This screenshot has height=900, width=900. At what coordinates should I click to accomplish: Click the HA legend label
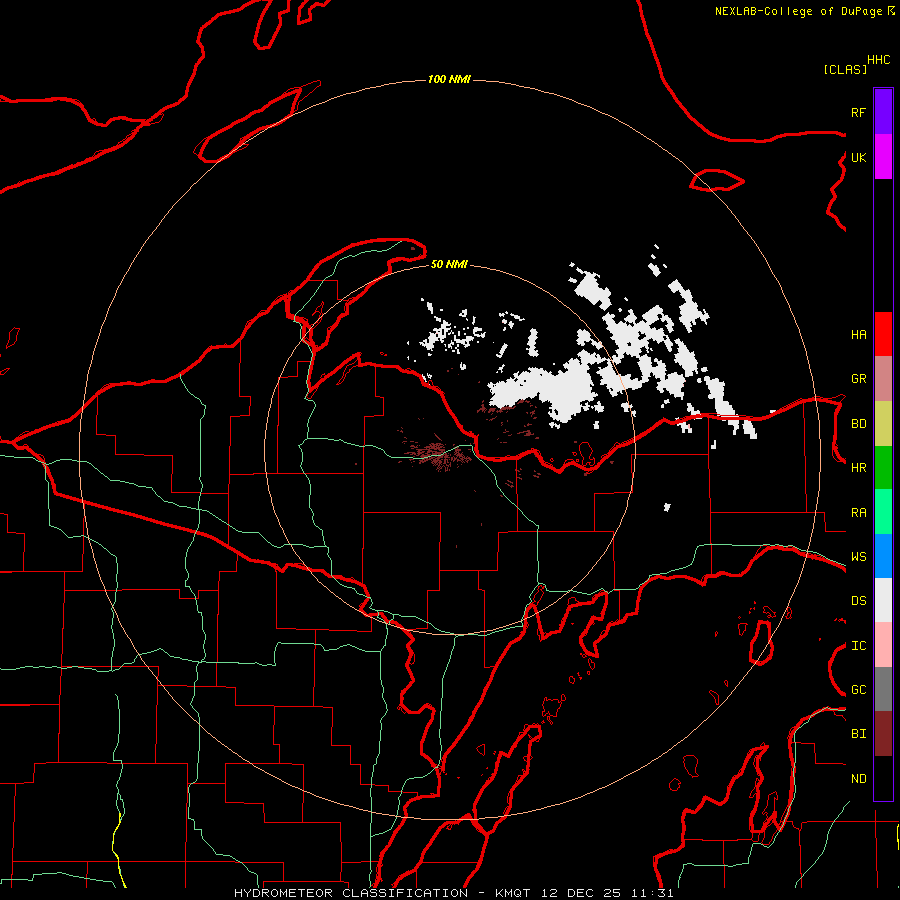click(x=858, y=335)
